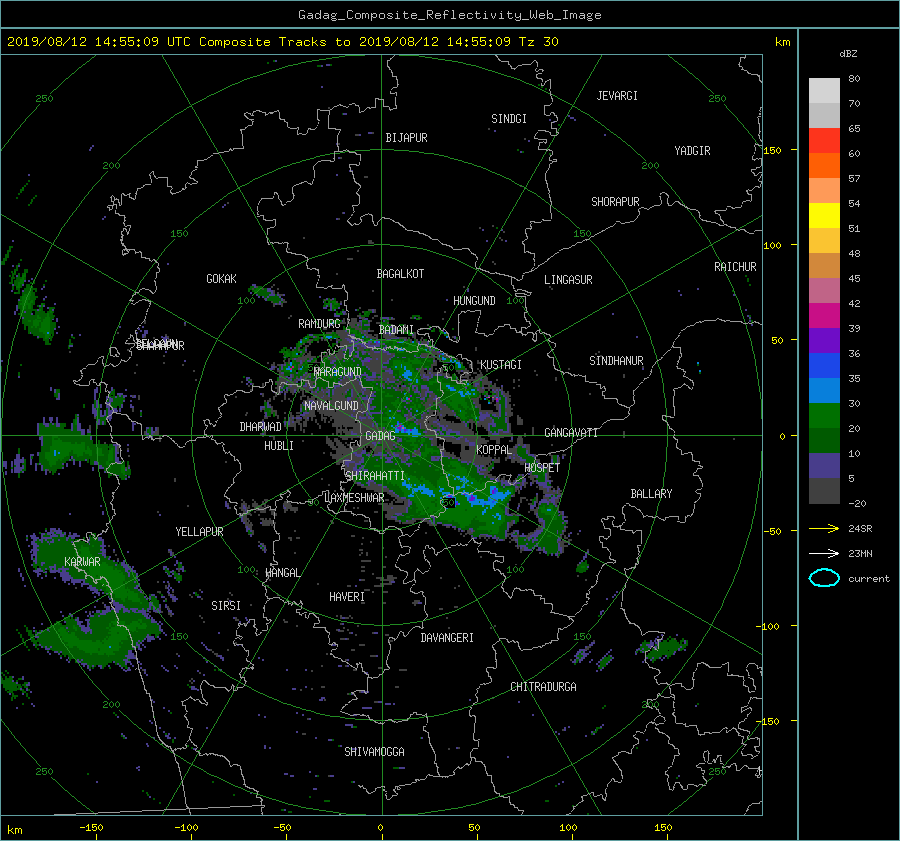Click the BALLARY town label

651,494
